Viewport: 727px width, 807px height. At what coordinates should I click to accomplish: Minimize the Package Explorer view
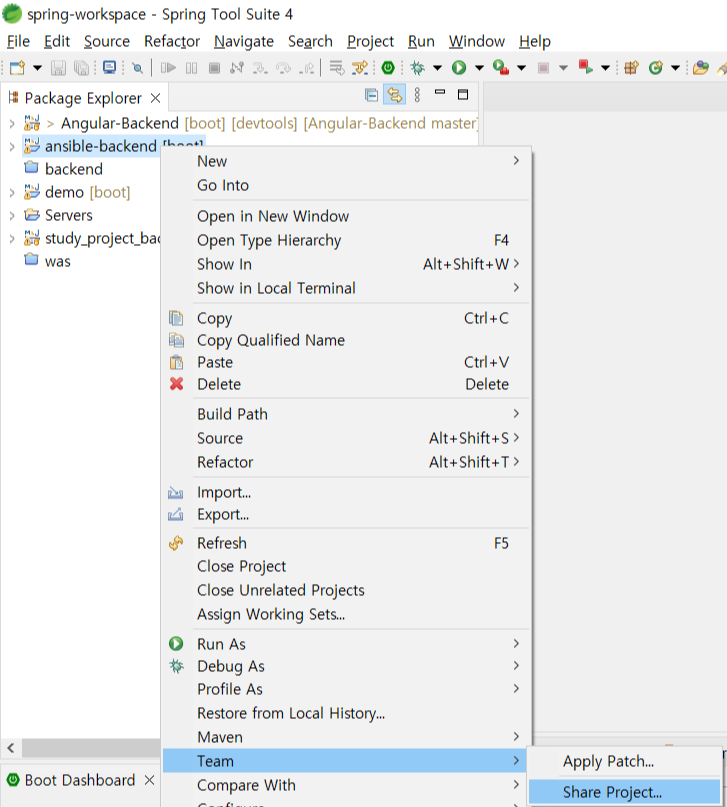[440, 93]
